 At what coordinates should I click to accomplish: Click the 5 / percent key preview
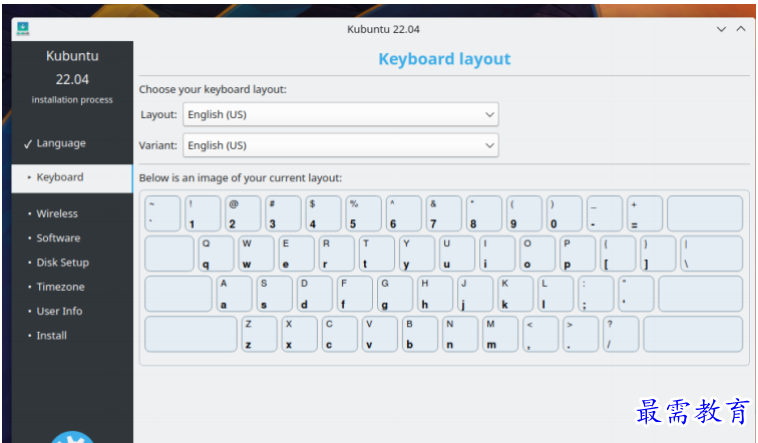(x=363, y=213)
